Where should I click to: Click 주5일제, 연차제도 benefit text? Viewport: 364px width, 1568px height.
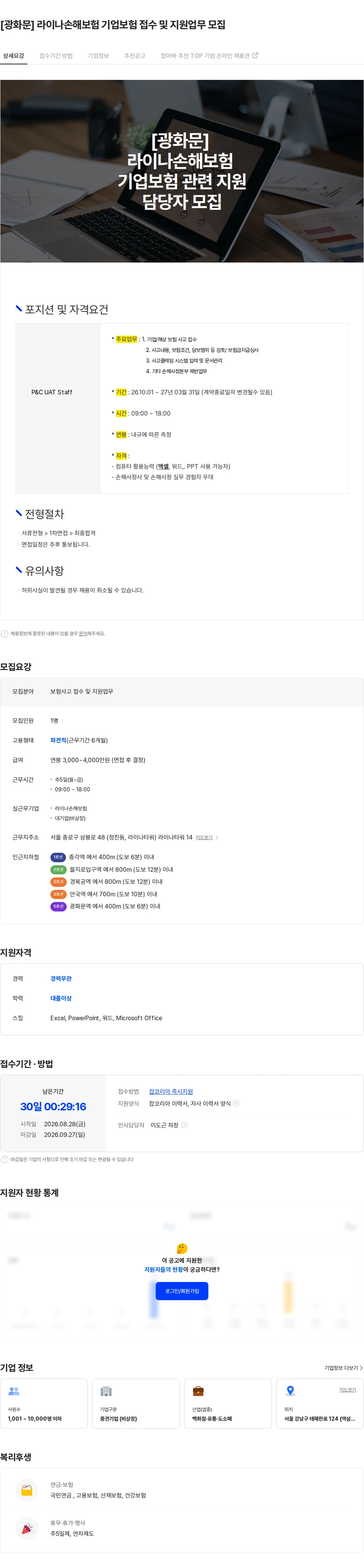click(72, 1533)
